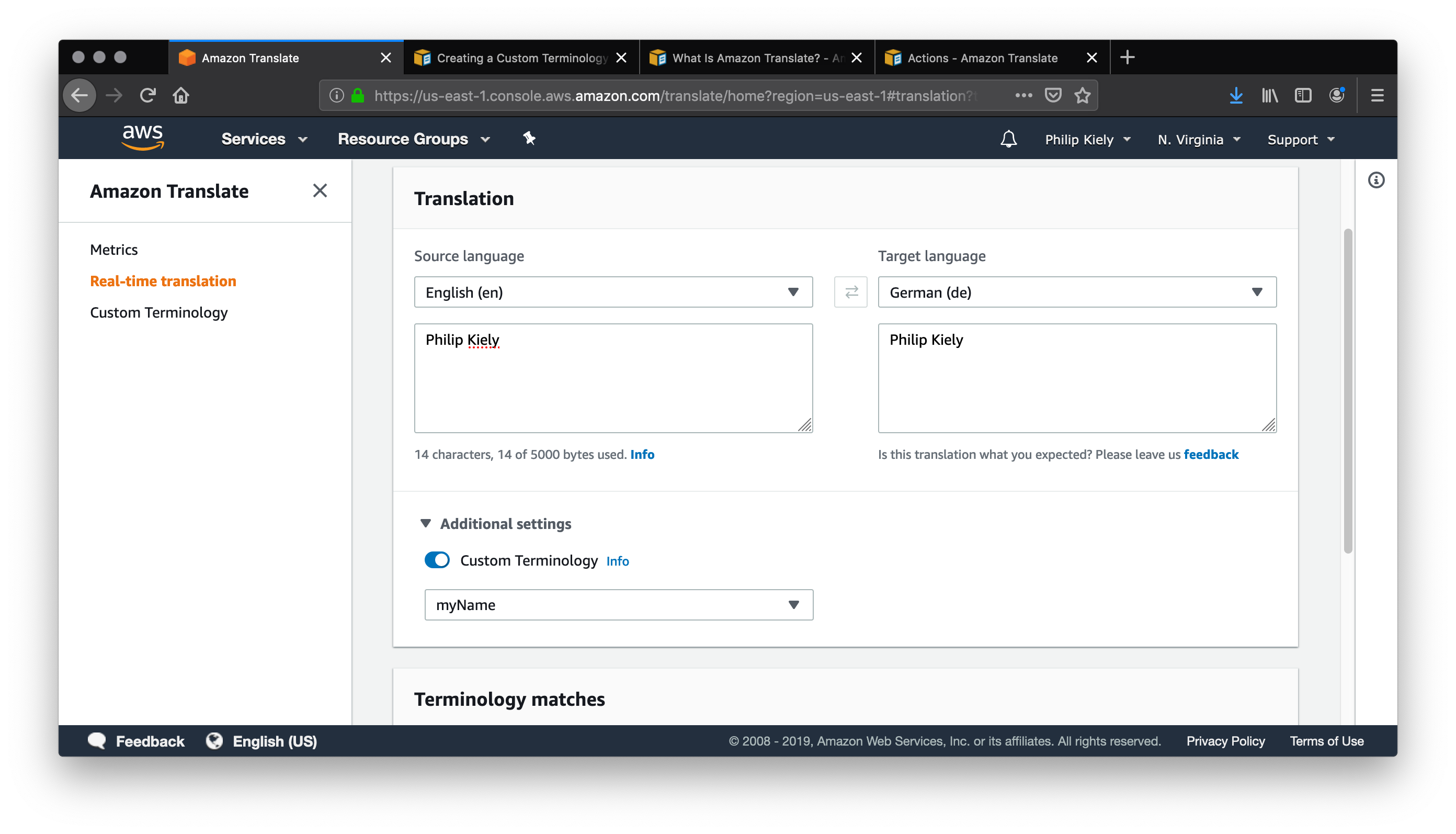
Task: Swap source and target languages
Action: (x=851, y=292)
